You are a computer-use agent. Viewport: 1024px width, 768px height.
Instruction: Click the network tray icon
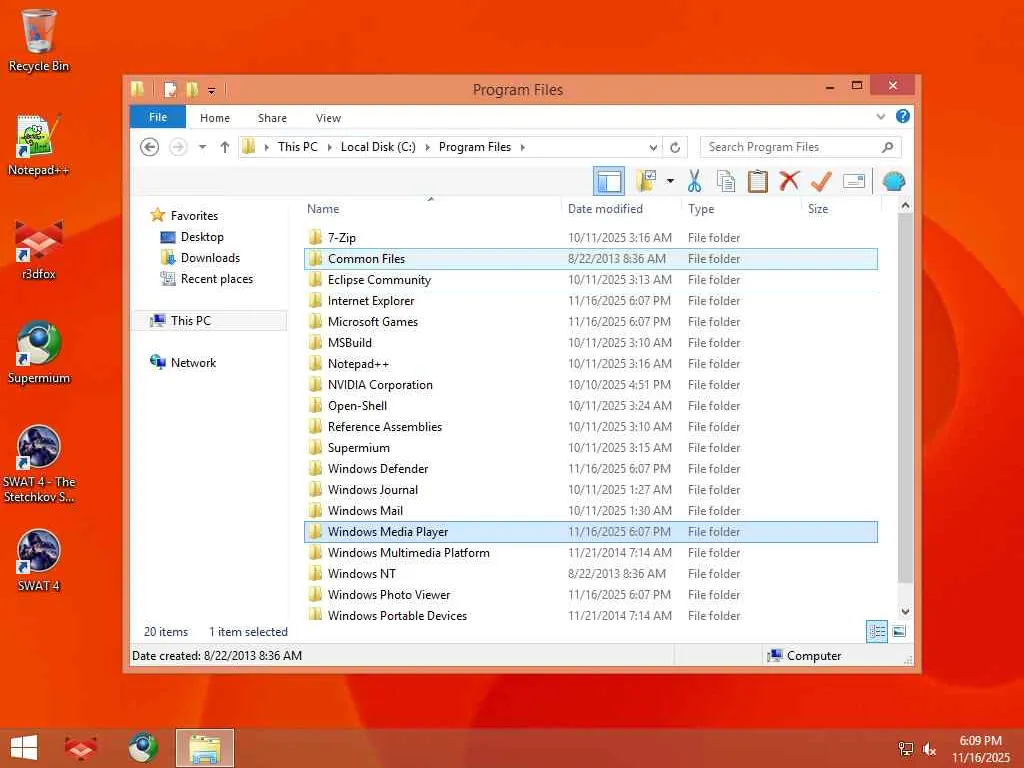click(x=906, y=749)
